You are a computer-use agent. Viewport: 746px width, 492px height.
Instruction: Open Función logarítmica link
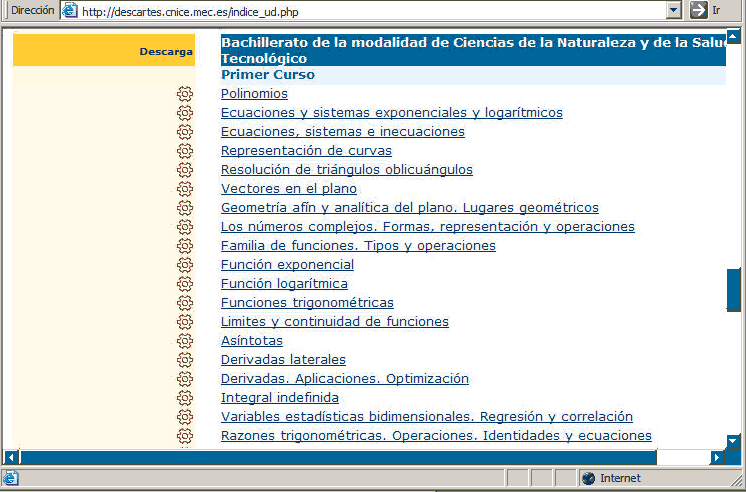tap(284, 284)
